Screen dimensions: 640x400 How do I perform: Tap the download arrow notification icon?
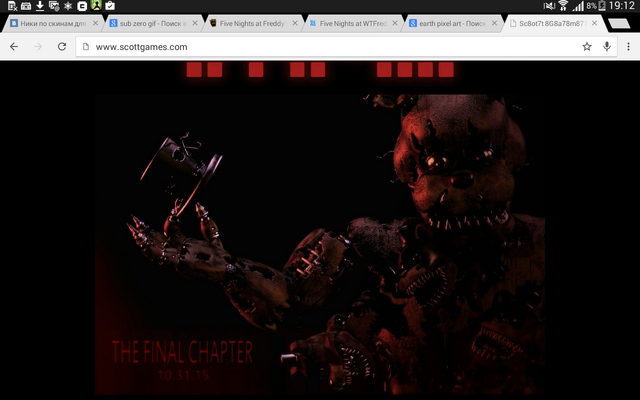(x=40, y=6)
